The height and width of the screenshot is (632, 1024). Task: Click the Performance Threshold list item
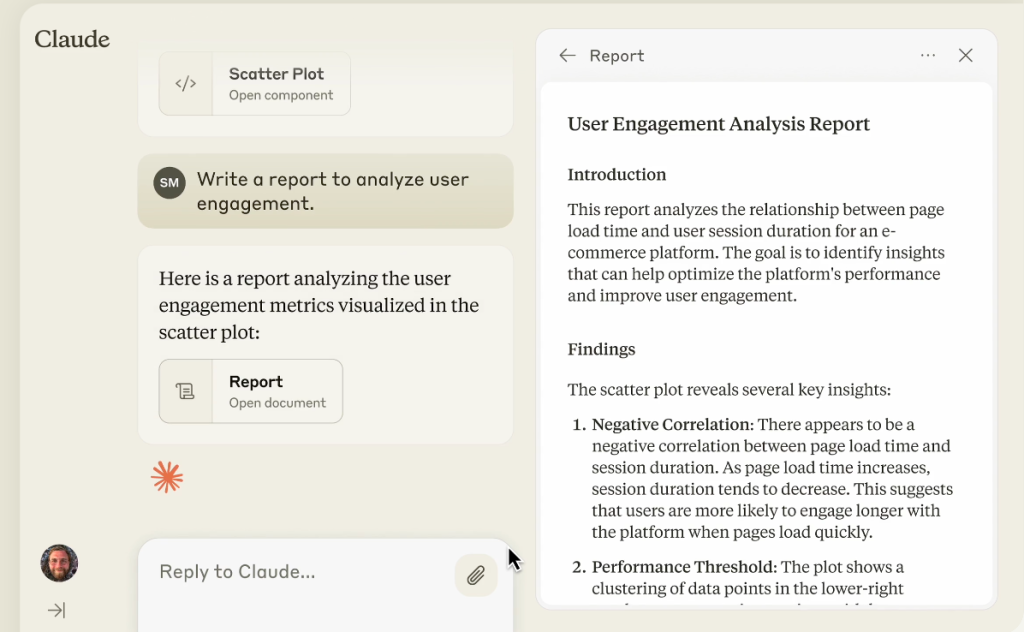[684, 567]
